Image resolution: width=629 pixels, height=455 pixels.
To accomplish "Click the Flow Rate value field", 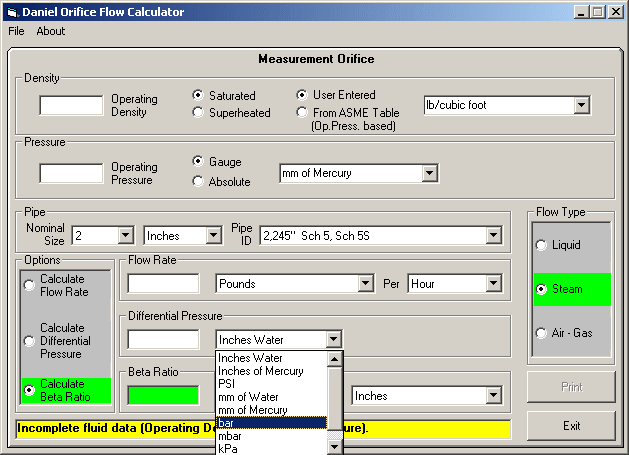I will click(x=163, y=284).
